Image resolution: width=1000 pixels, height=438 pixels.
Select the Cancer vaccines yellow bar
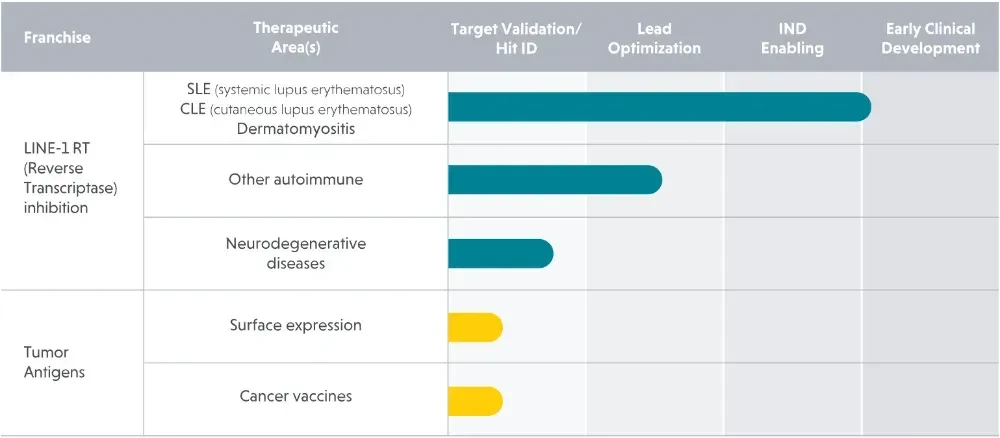[x=475, y=401]
